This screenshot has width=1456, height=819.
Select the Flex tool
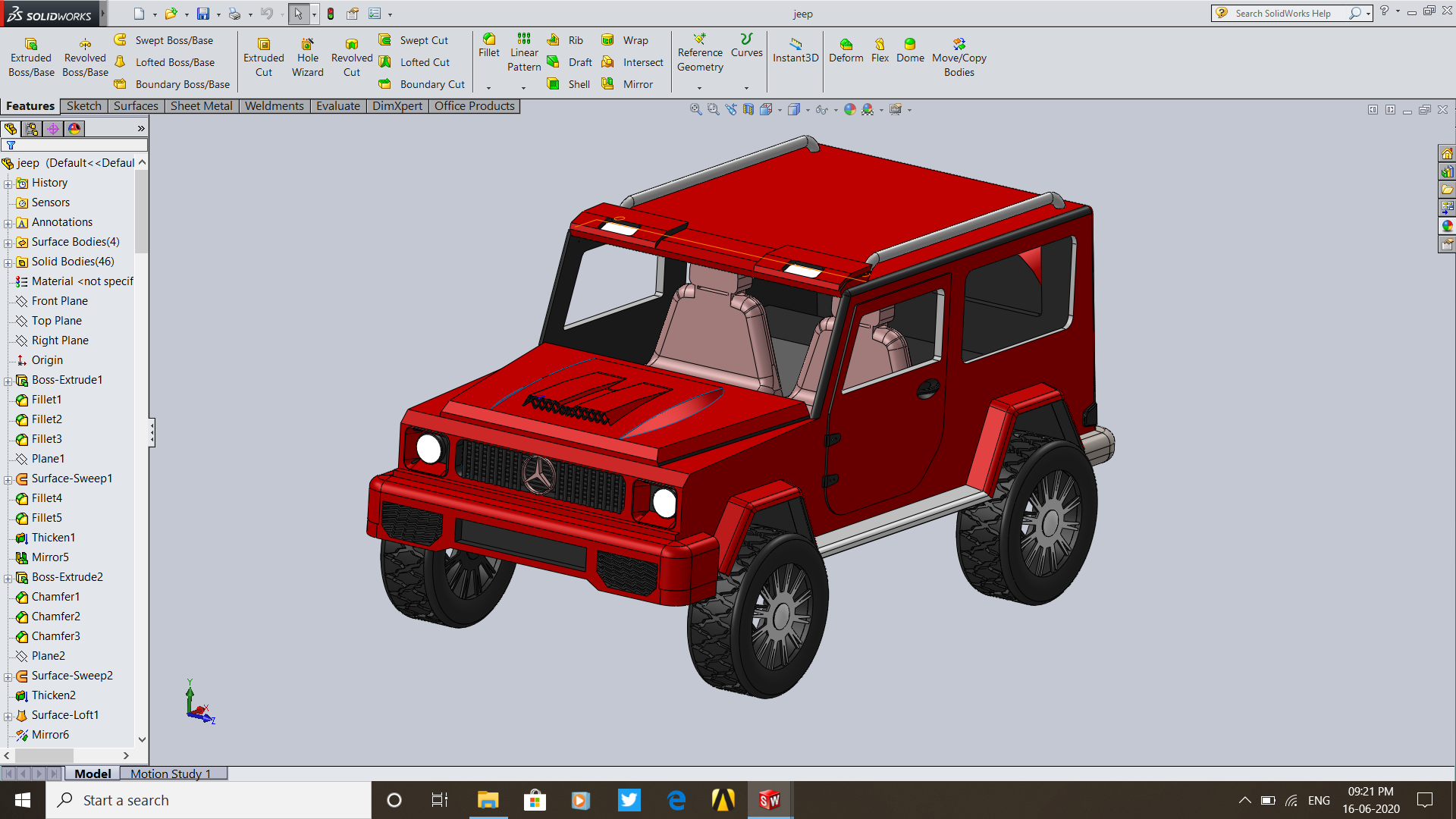[880, 51]
